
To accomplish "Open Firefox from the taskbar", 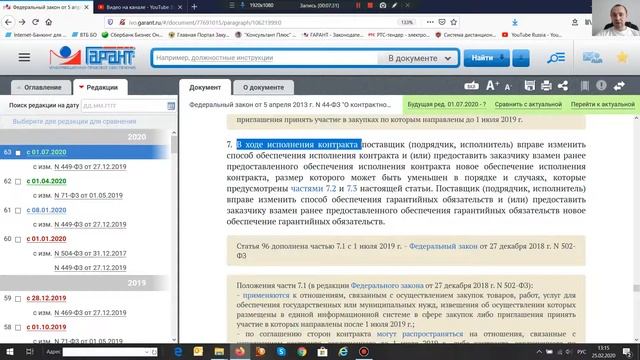I will [x=240, y=351].
